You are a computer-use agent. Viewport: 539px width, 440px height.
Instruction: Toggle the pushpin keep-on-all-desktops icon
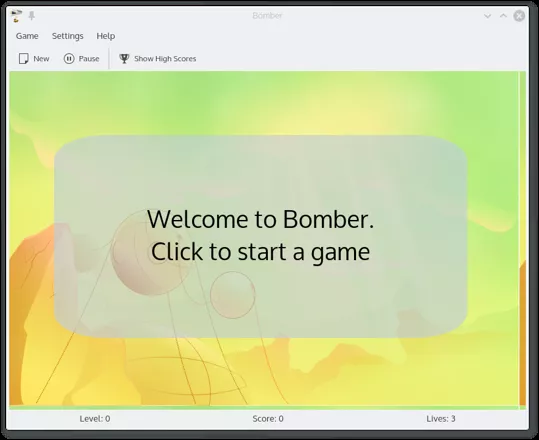(x=32, y=16)
